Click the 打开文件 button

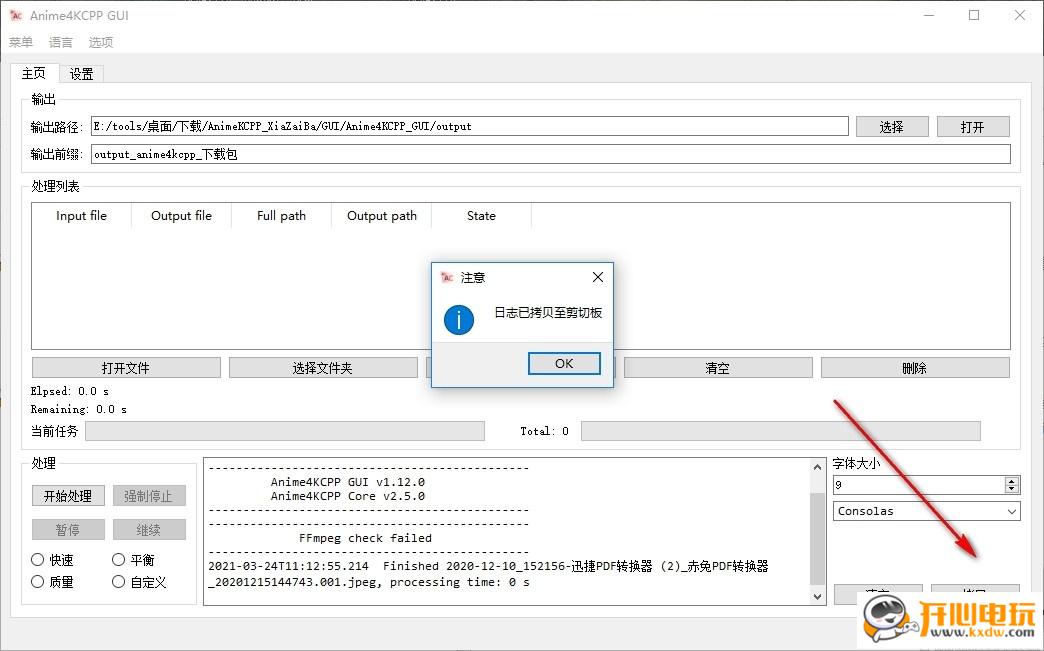[x=126, y=368]
